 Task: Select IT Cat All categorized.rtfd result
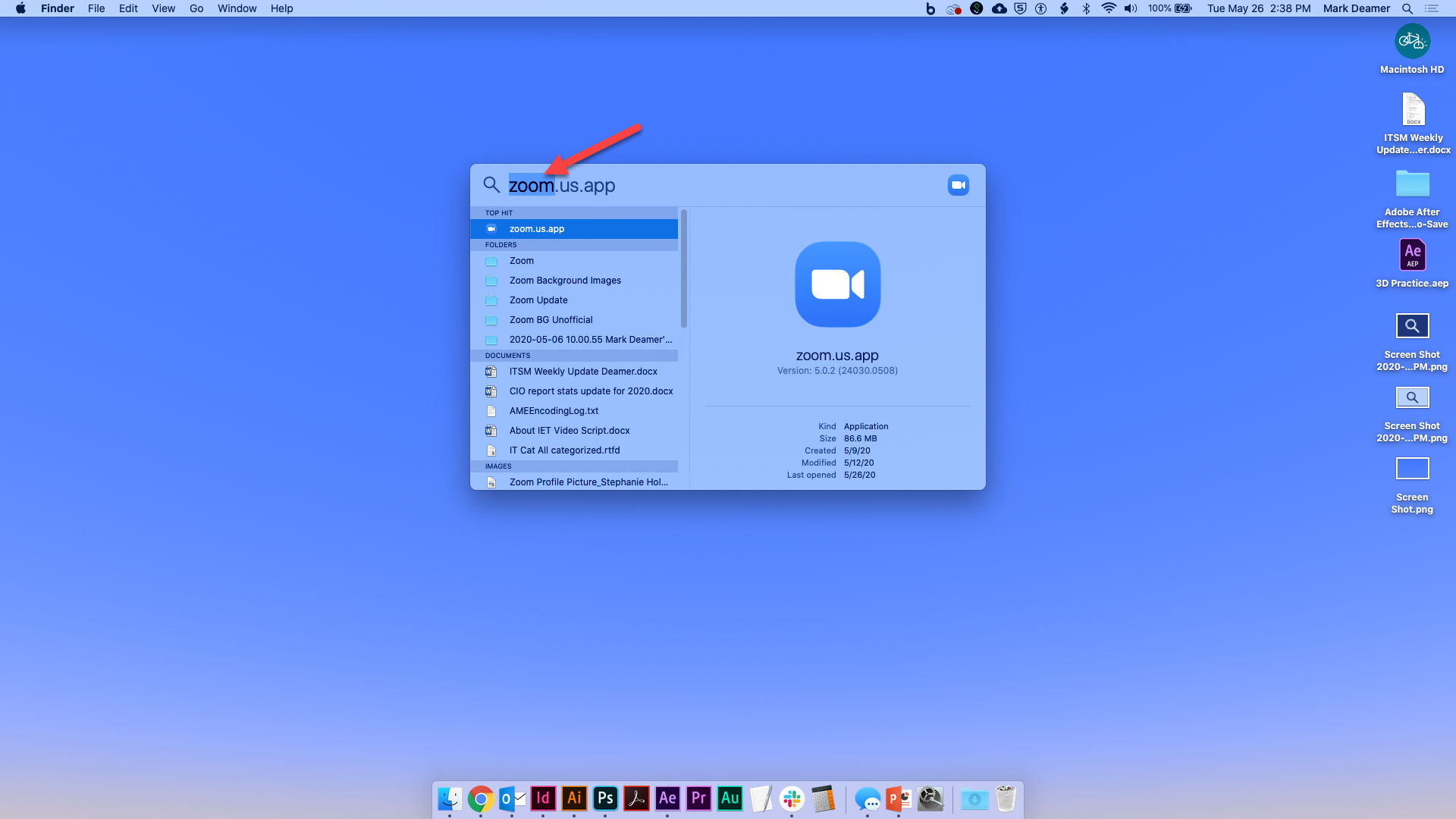coord(574,450)
